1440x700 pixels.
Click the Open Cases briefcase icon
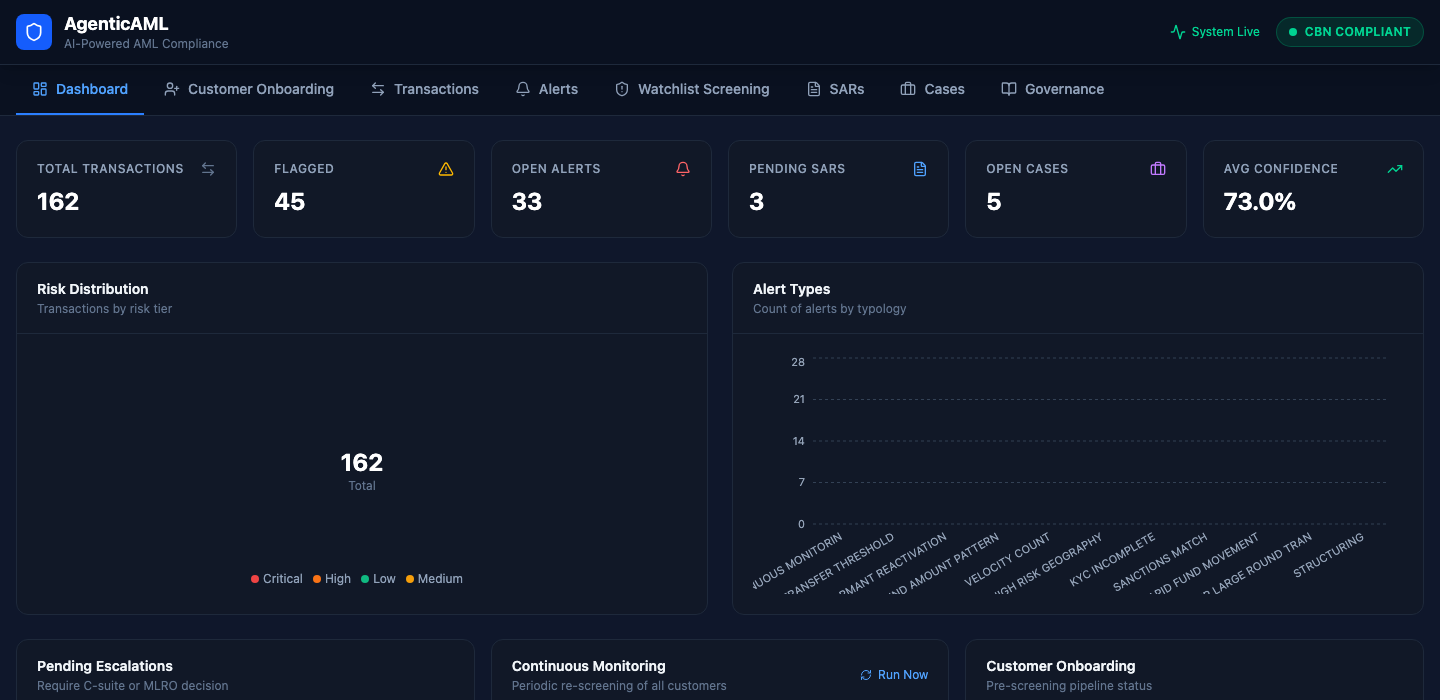pos(1158,169)
